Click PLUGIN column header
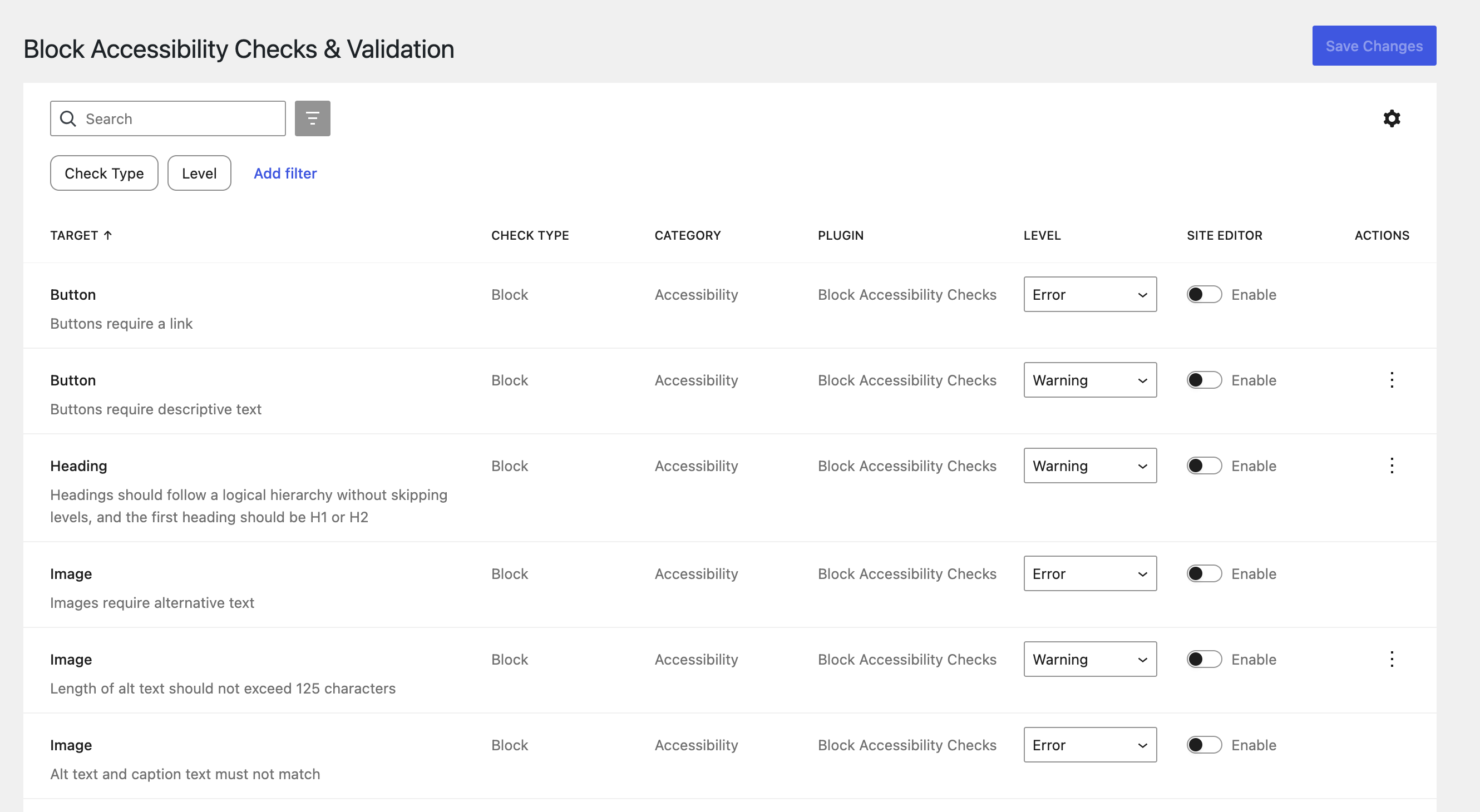1480x812 pixels. (x=841, y=235)
